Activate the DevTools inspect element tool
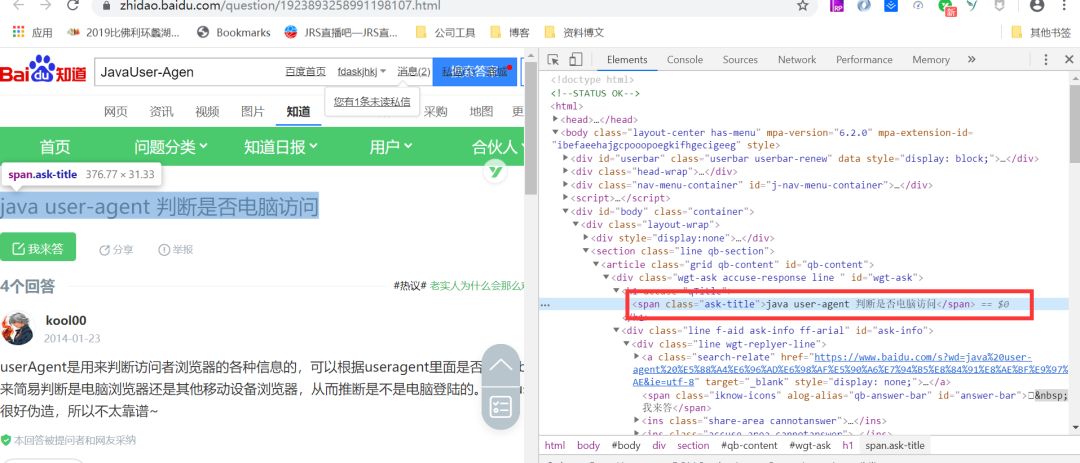Viewport: 1080px width, 463px height. coord(553,60)
